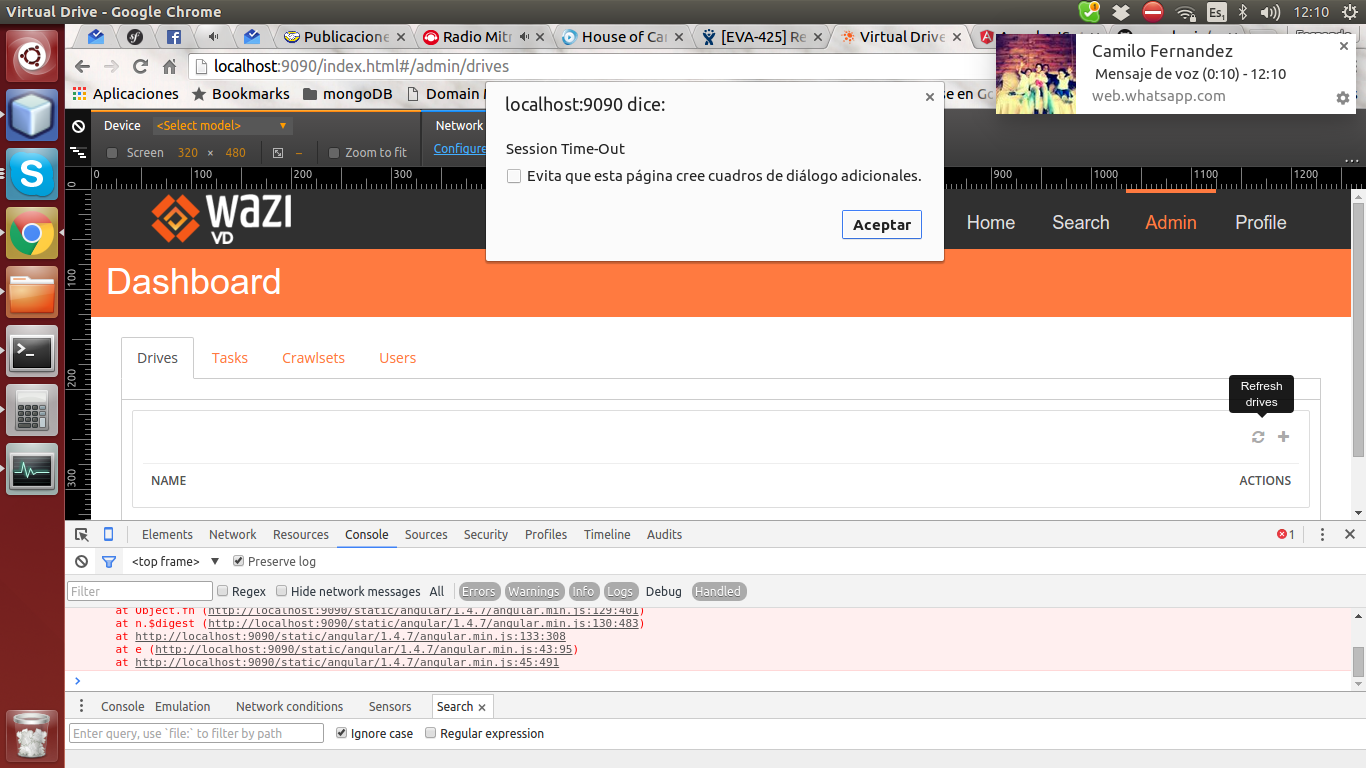The height and width of the screenshot is (768, 1366).
Task: Click the red error count indicator
Action: (x=1286, y=535)
